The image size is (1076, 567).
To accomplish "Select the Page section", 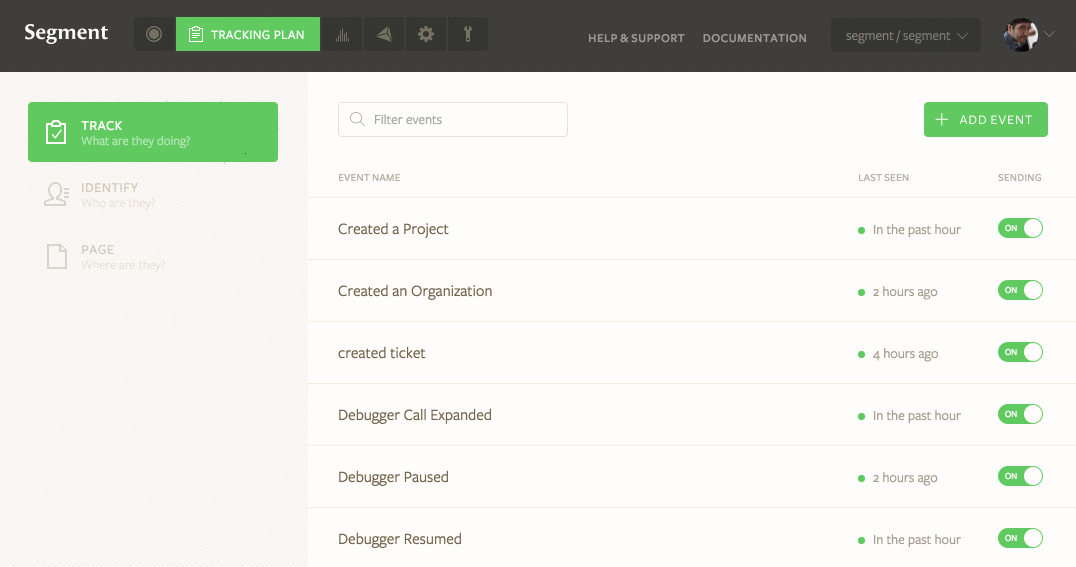I will tap(153, 257).
